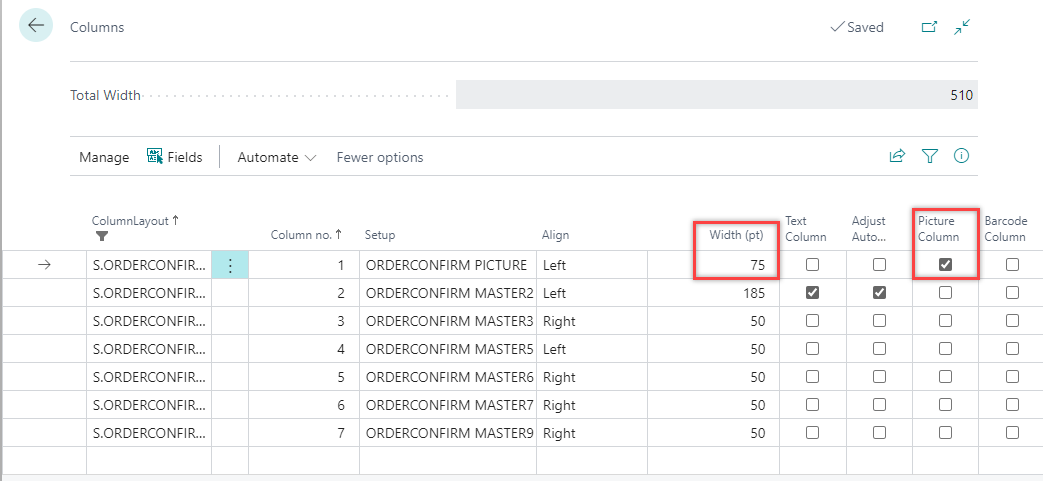Viewport: 1043px width, 481px height.
Task: Open page in new window icon
Action: tap(929, 27)
